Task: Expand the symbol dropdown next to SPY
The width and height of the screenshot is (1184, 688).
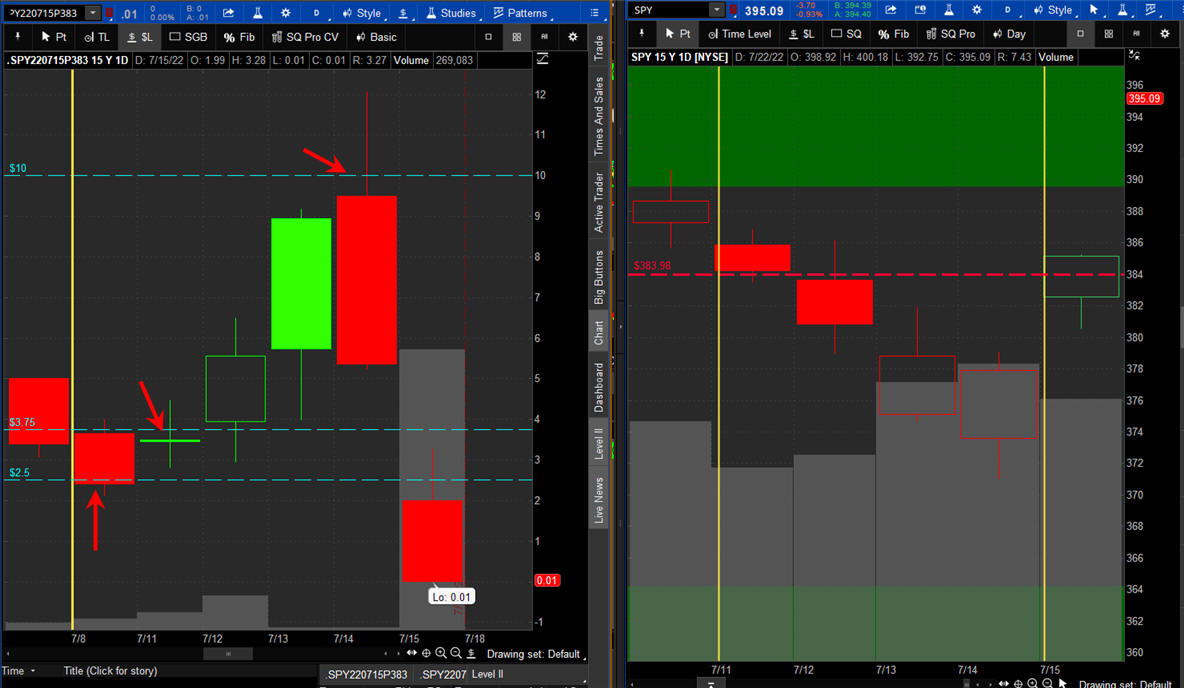Action: click(x=716, y=10)
